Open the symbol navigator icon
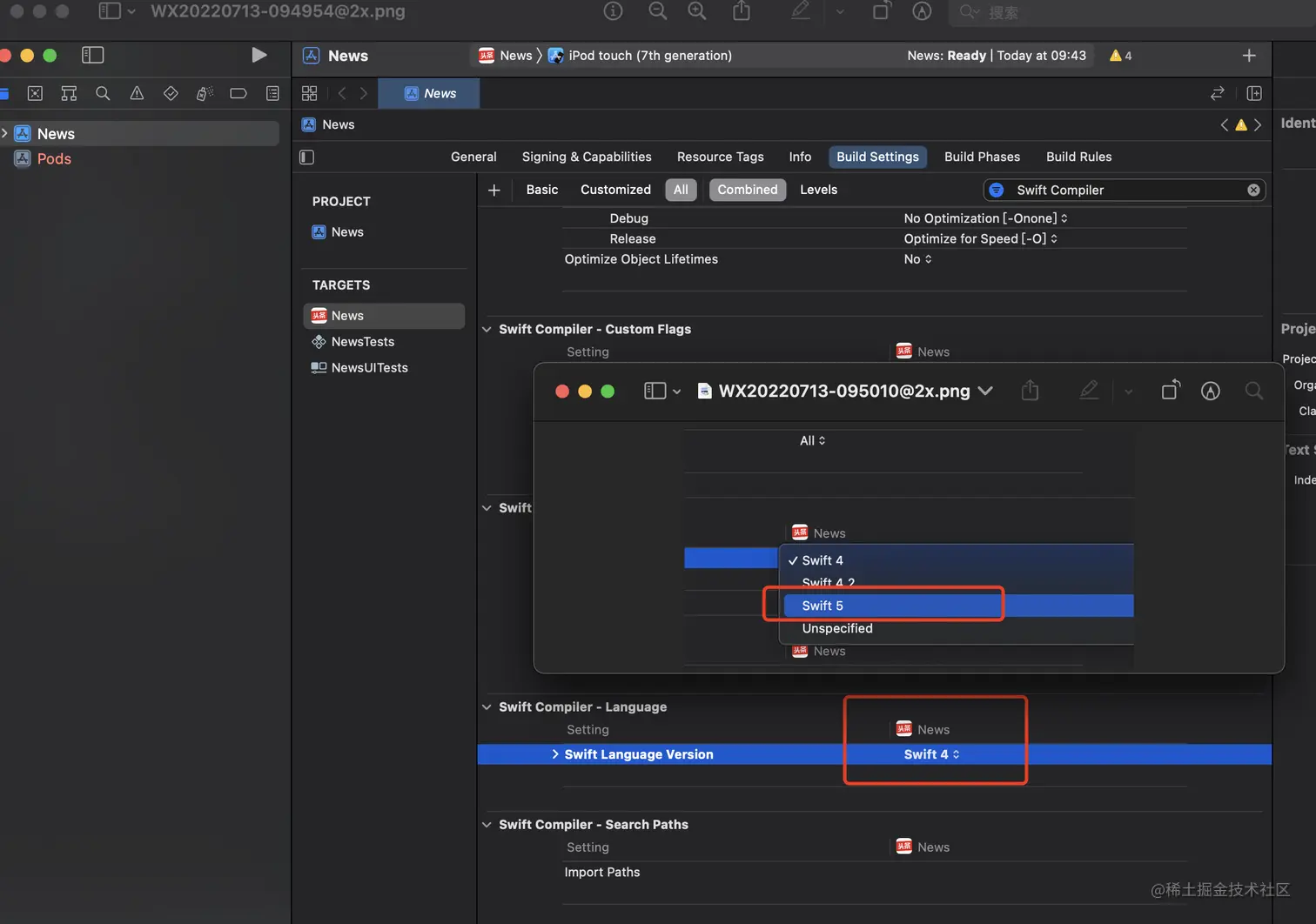The image size is (1316, 924). [69, 93]
